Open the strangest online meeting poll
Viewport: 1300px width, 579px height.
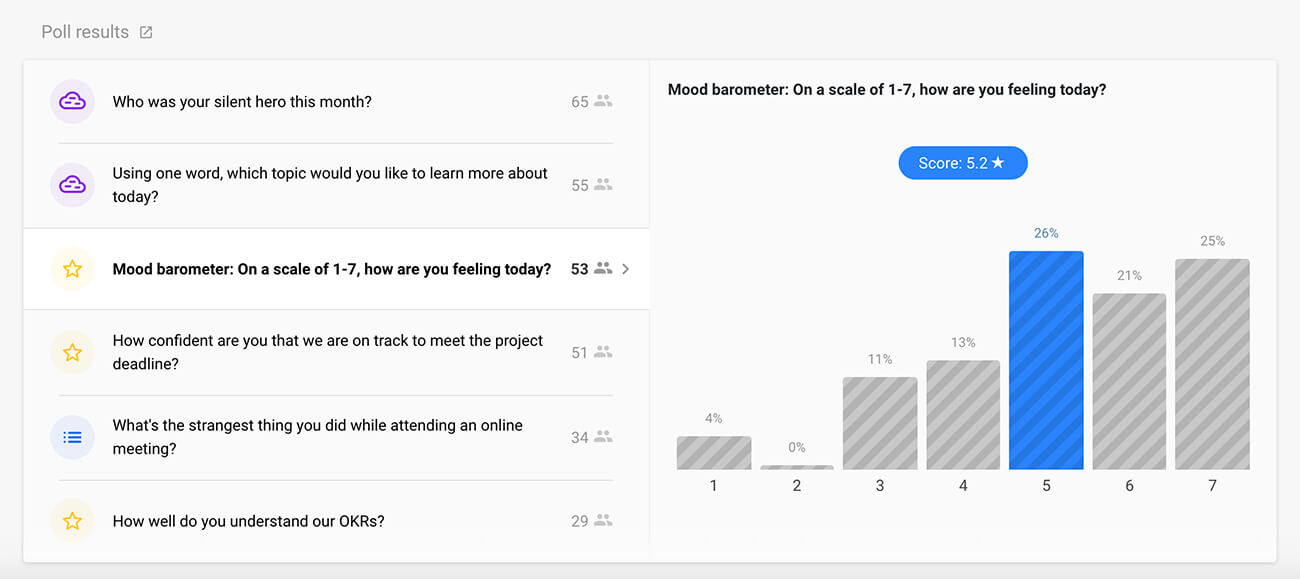pyautogui.click(x=317, y=437)
